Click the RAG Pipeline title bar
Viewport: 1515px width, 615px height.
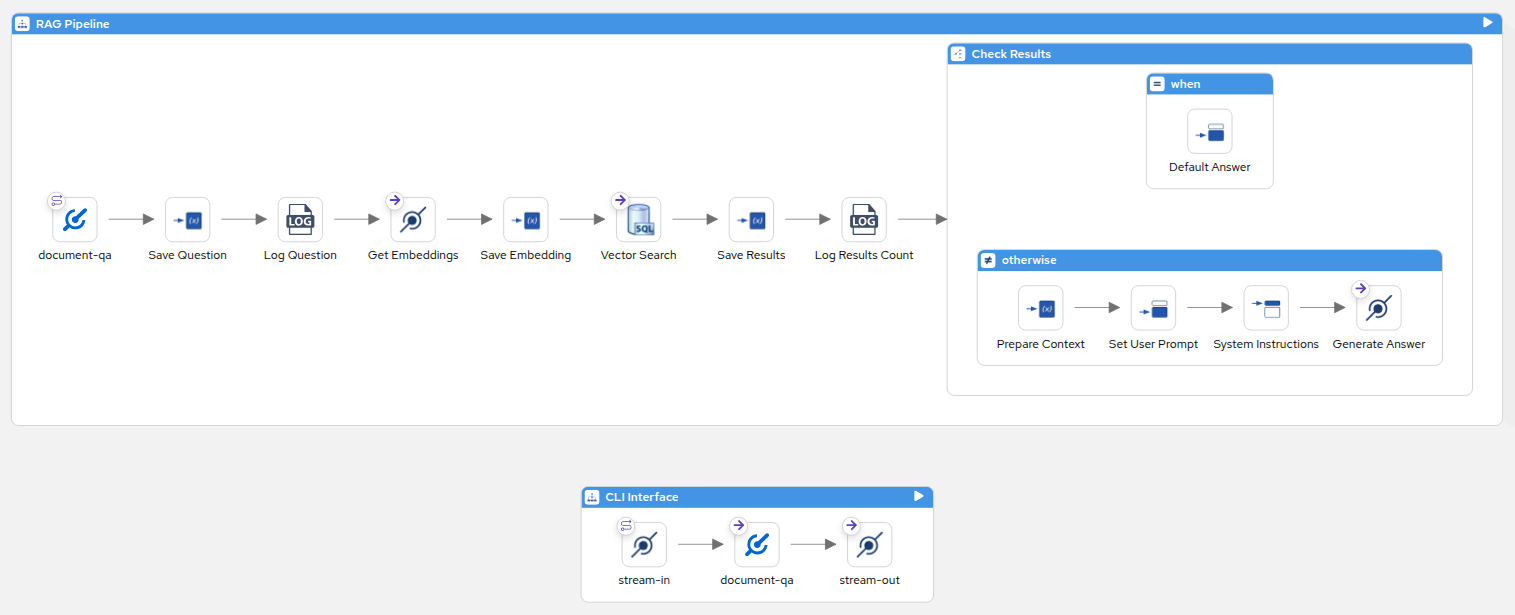tap(700, 24)
